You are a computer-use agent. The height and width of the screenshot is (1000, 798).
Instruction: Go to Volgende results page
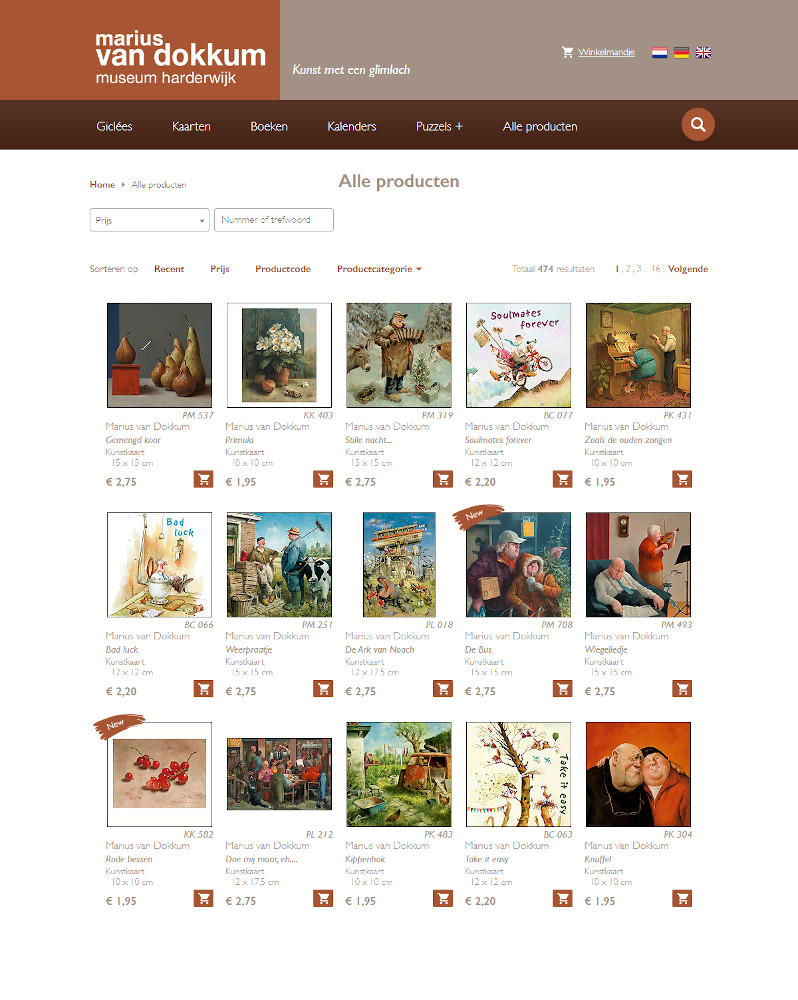tap(688, 269)
